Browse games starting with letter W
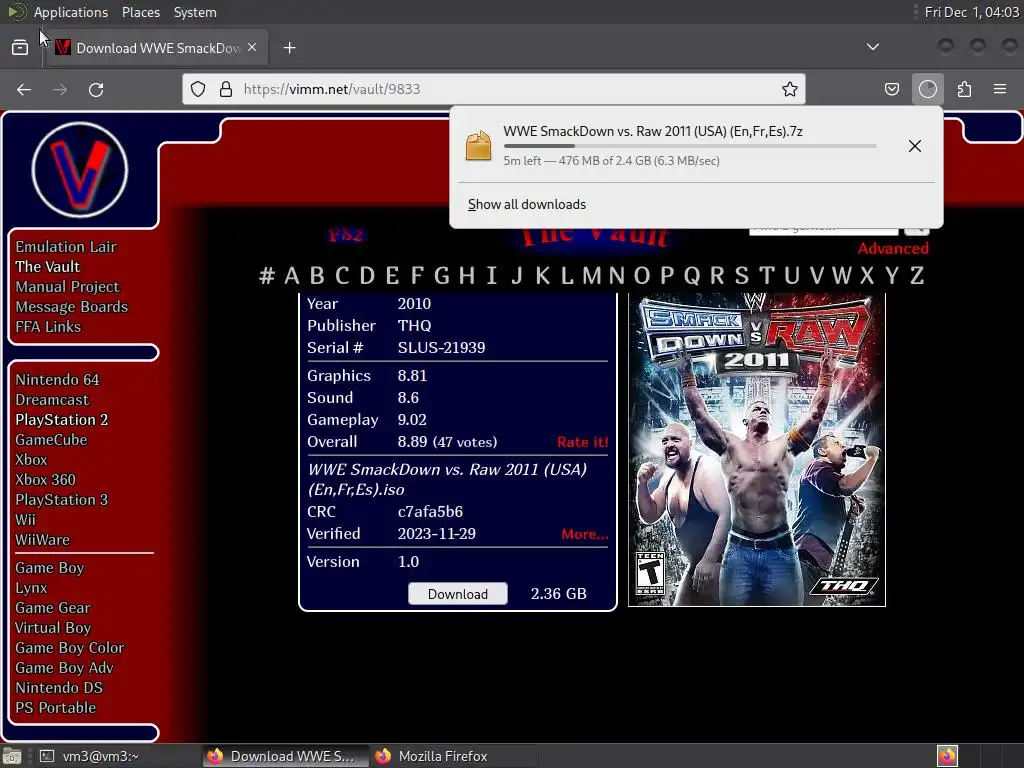 coord(842,276)
